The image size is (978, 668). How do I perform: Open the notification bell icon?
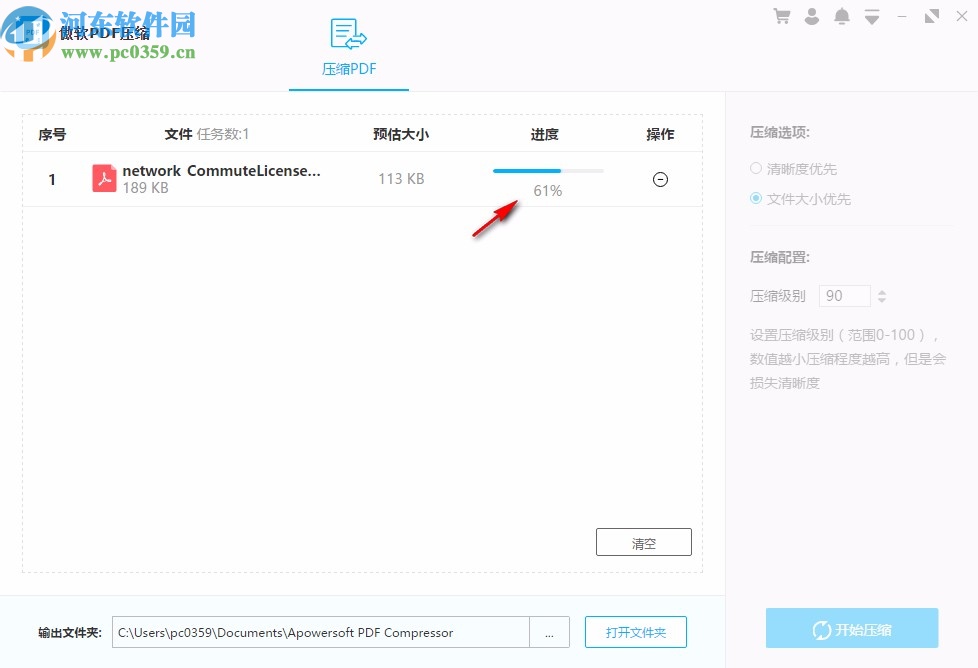(840, 16)
